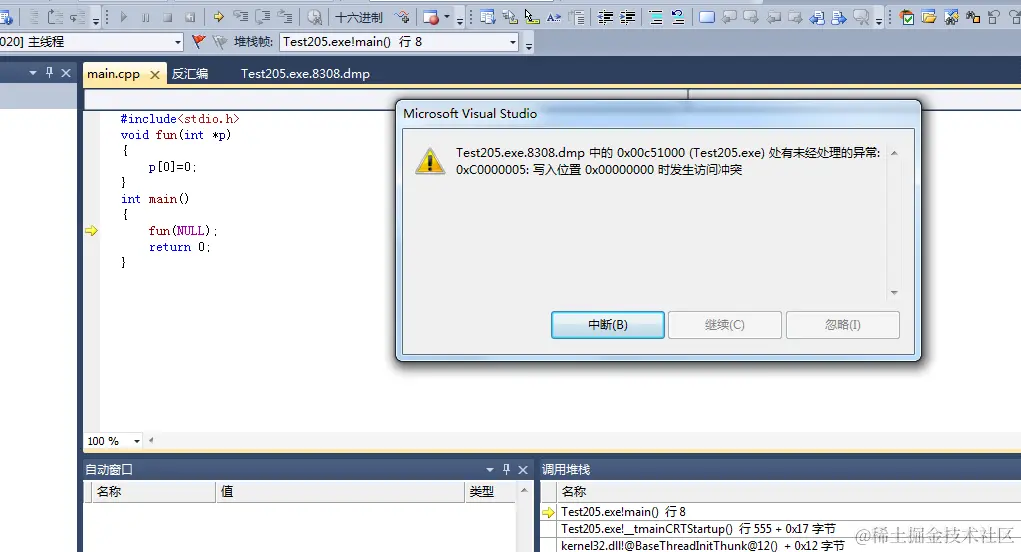Close the 自动窗口 autos panel
The image size is (1021, 552).
[523, 469]
